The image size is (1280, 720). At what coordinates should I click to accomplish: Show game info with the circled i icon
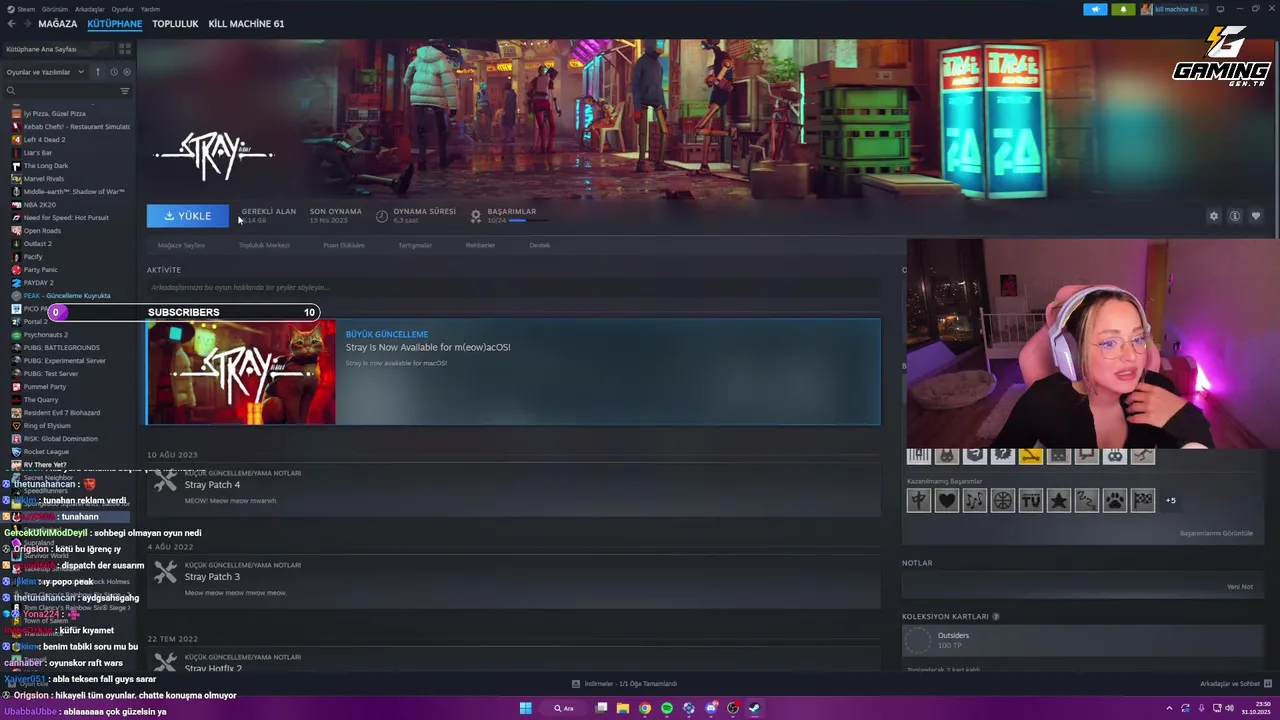1235,216
